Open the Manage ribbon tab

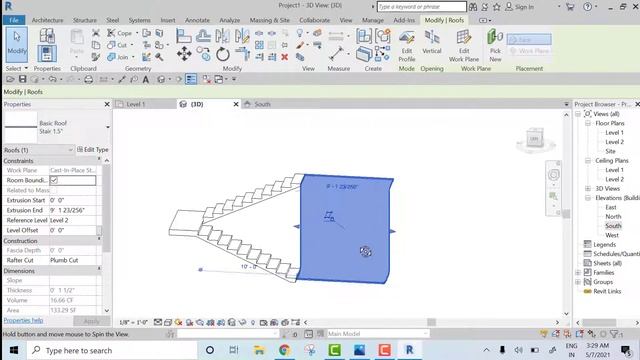click(x=373, y=20)
